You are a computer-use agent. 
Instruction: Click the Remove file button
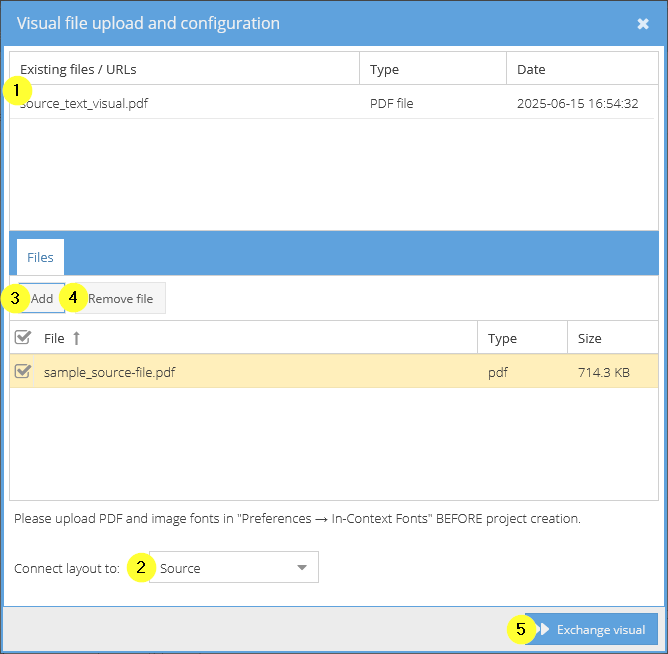120,298
